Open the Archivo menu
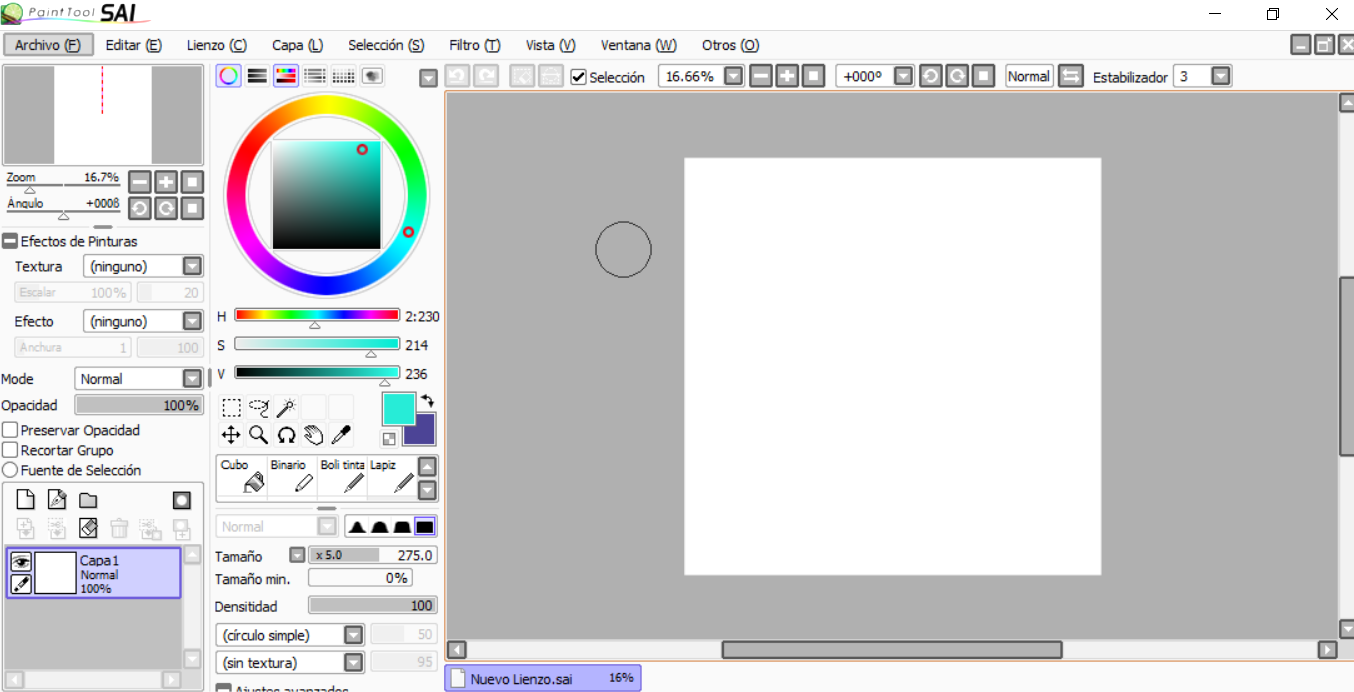Screen dimensions: 1354x692 48,45
